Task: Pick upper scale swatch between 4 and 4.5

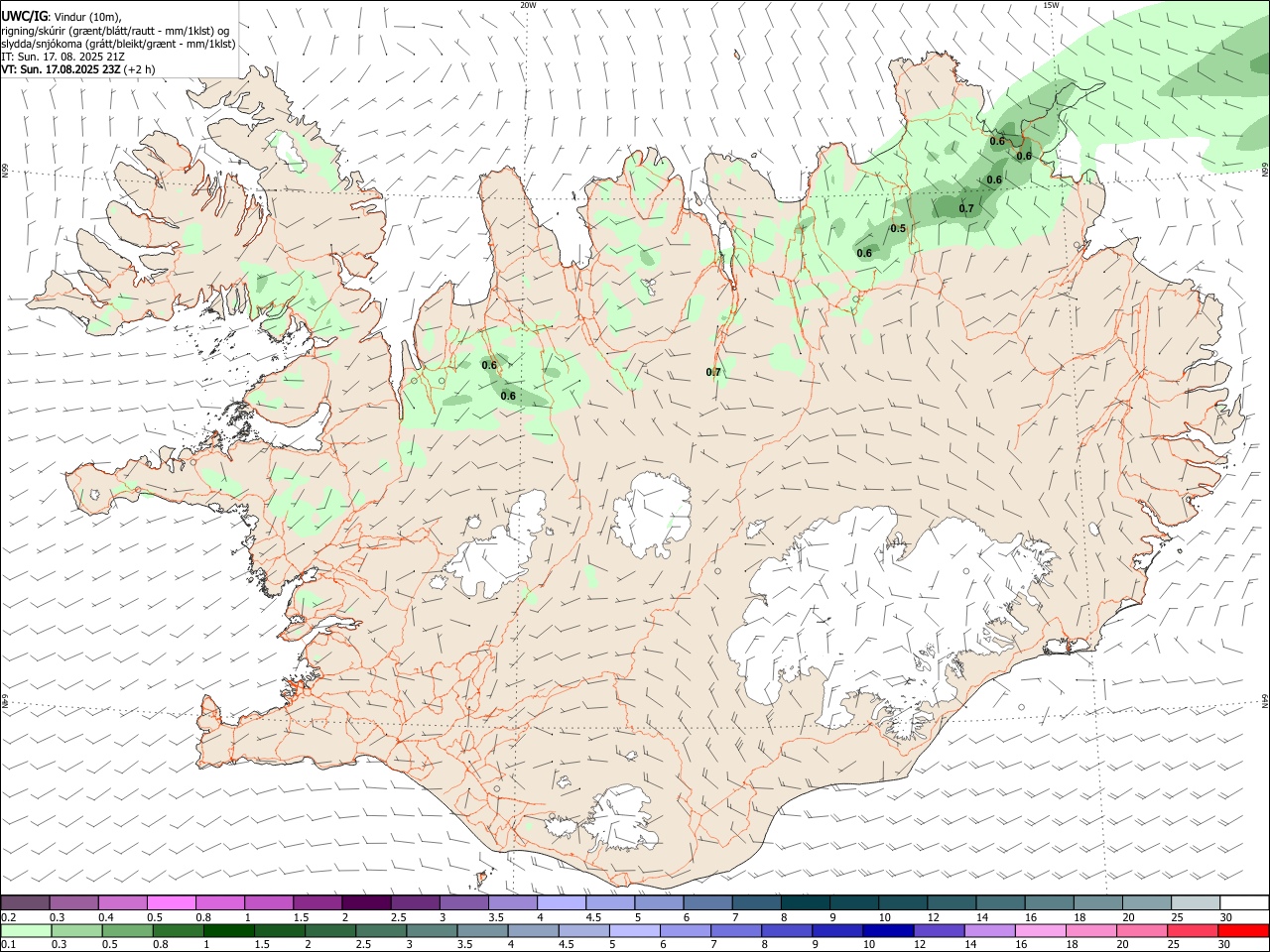Action: click(562, 902)
